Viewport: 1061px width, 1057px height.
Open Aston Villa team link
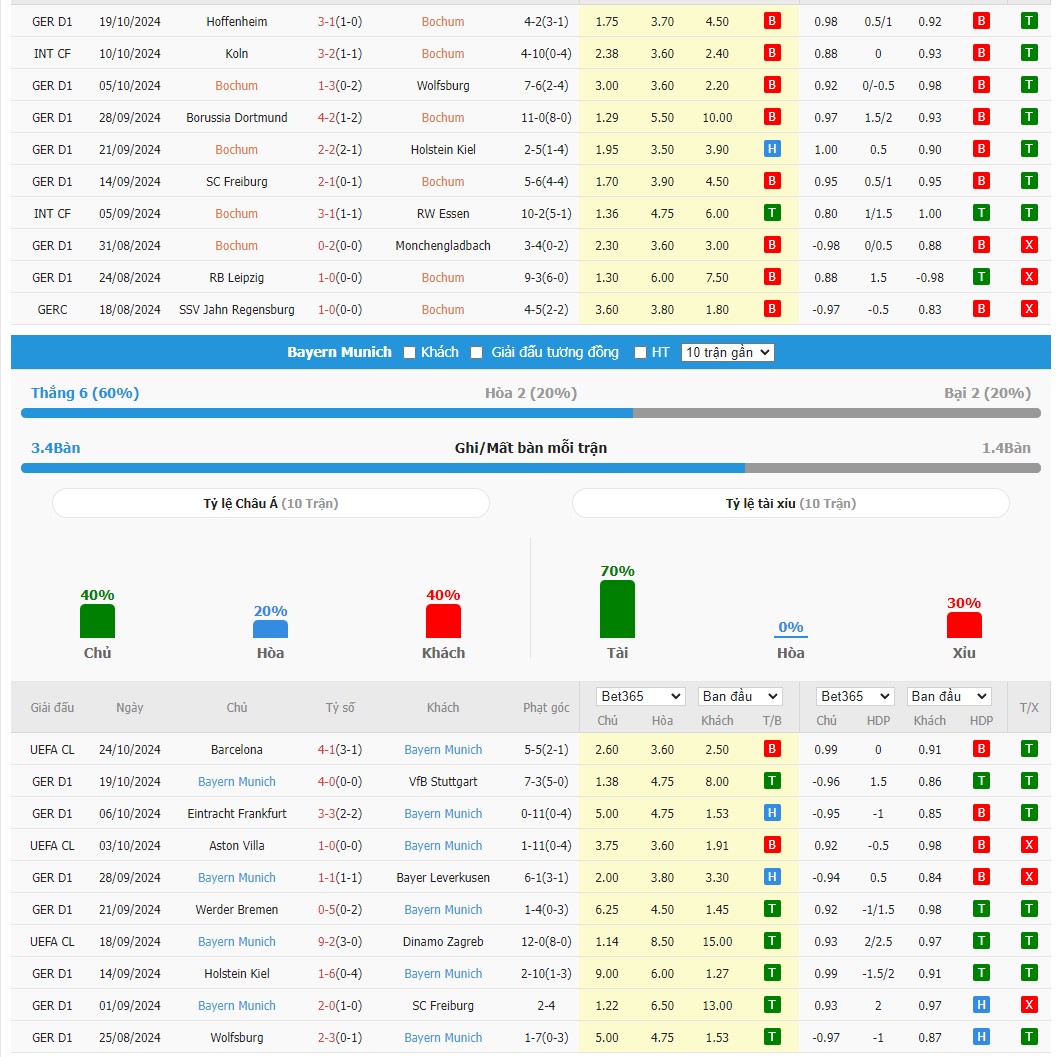point(237,845)
